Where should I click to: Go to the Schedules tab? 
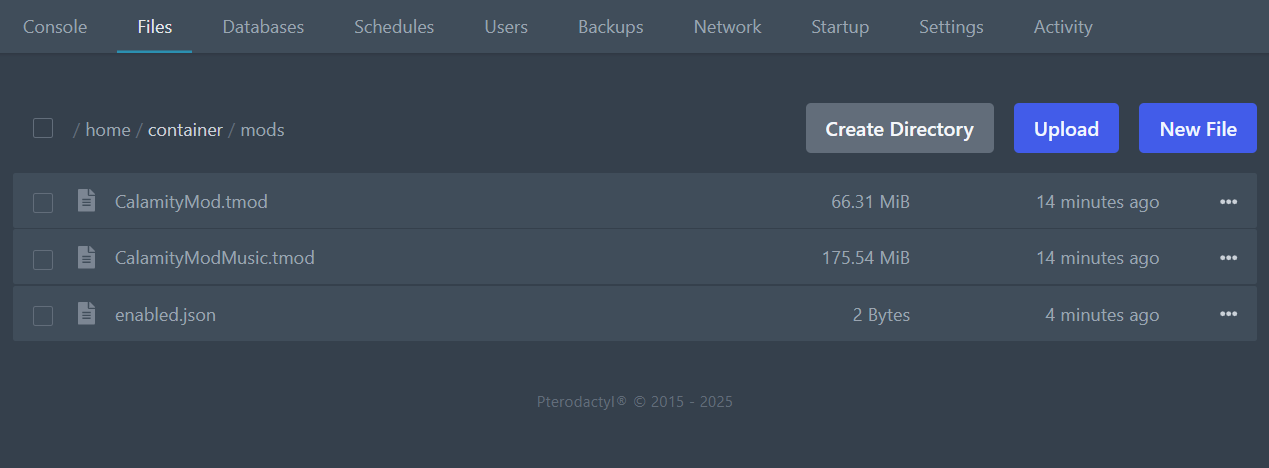point(394,27)
